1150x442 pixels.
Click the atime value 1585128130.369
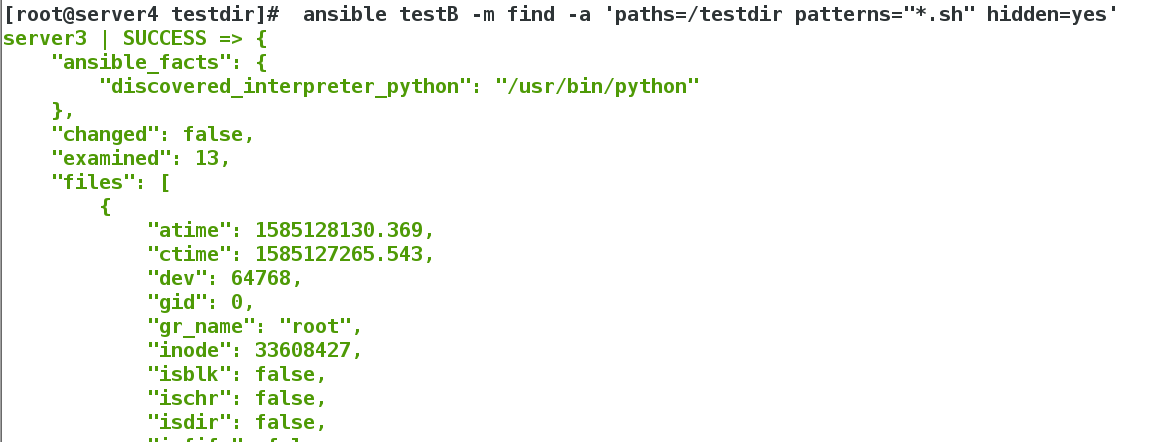click(x=339, y=230)
